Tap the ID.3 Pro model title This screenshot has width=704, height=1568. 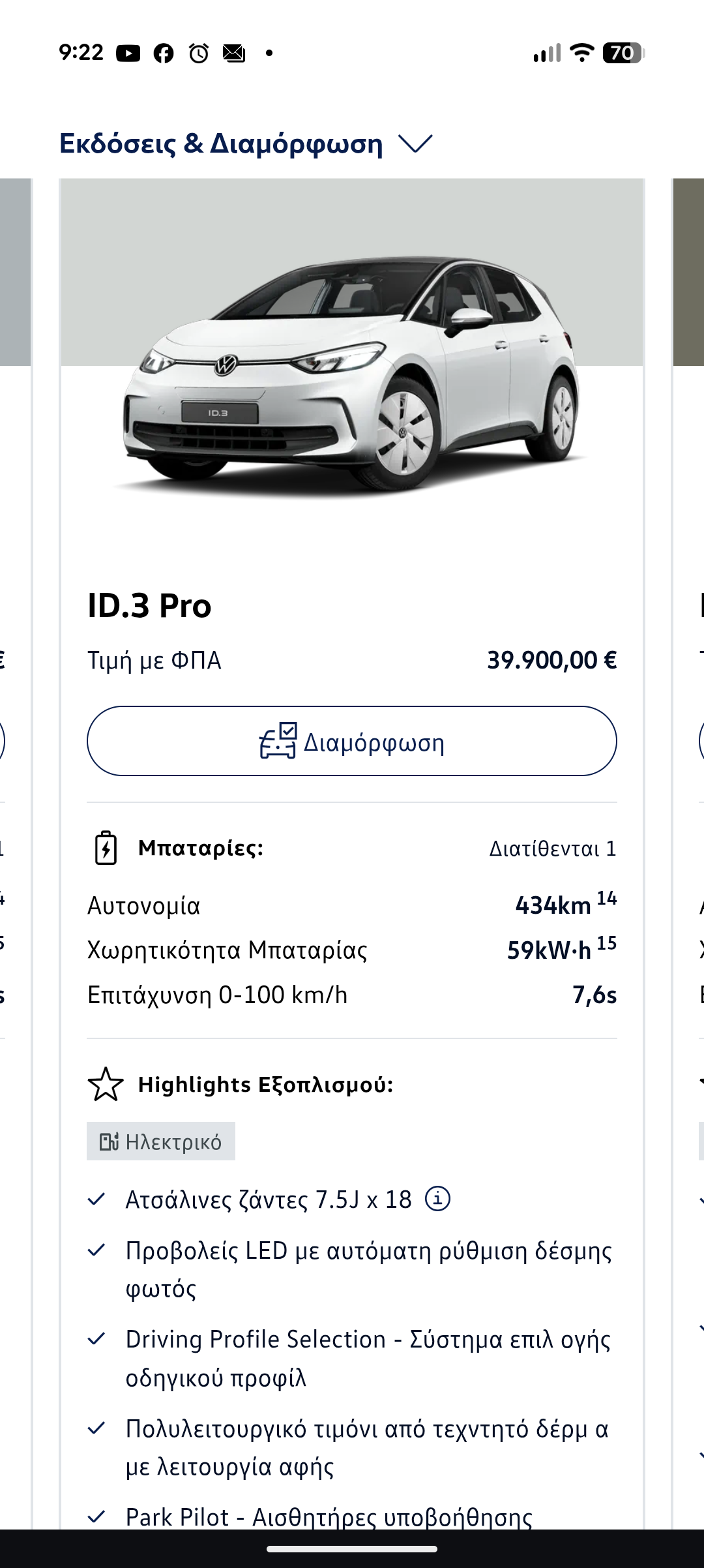pos(150,605)
